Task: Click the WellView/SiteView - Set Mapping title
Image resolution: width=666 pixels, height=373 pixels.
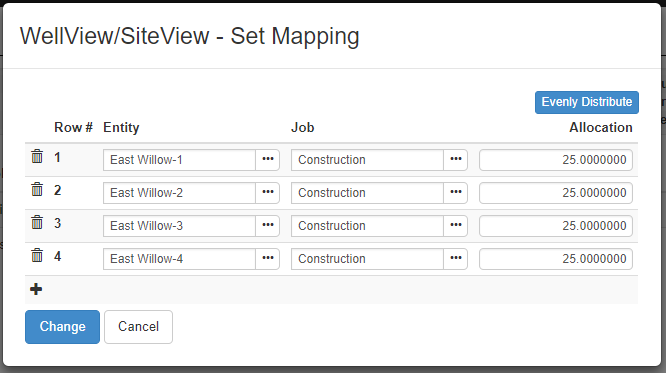Action: [x=189, y=36]
